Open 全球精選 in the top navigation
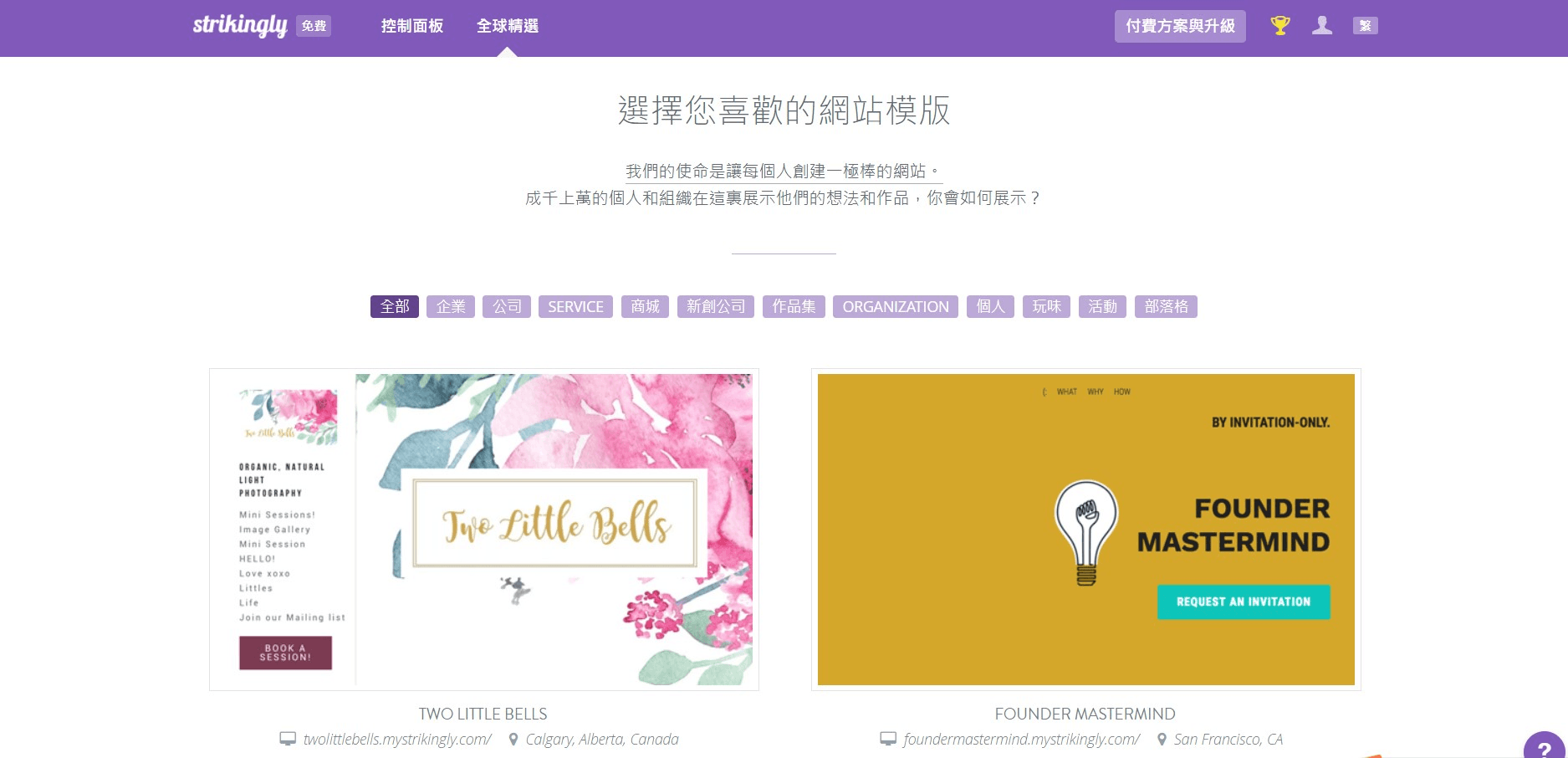1568x758 pixels. [x=508, y=26]
